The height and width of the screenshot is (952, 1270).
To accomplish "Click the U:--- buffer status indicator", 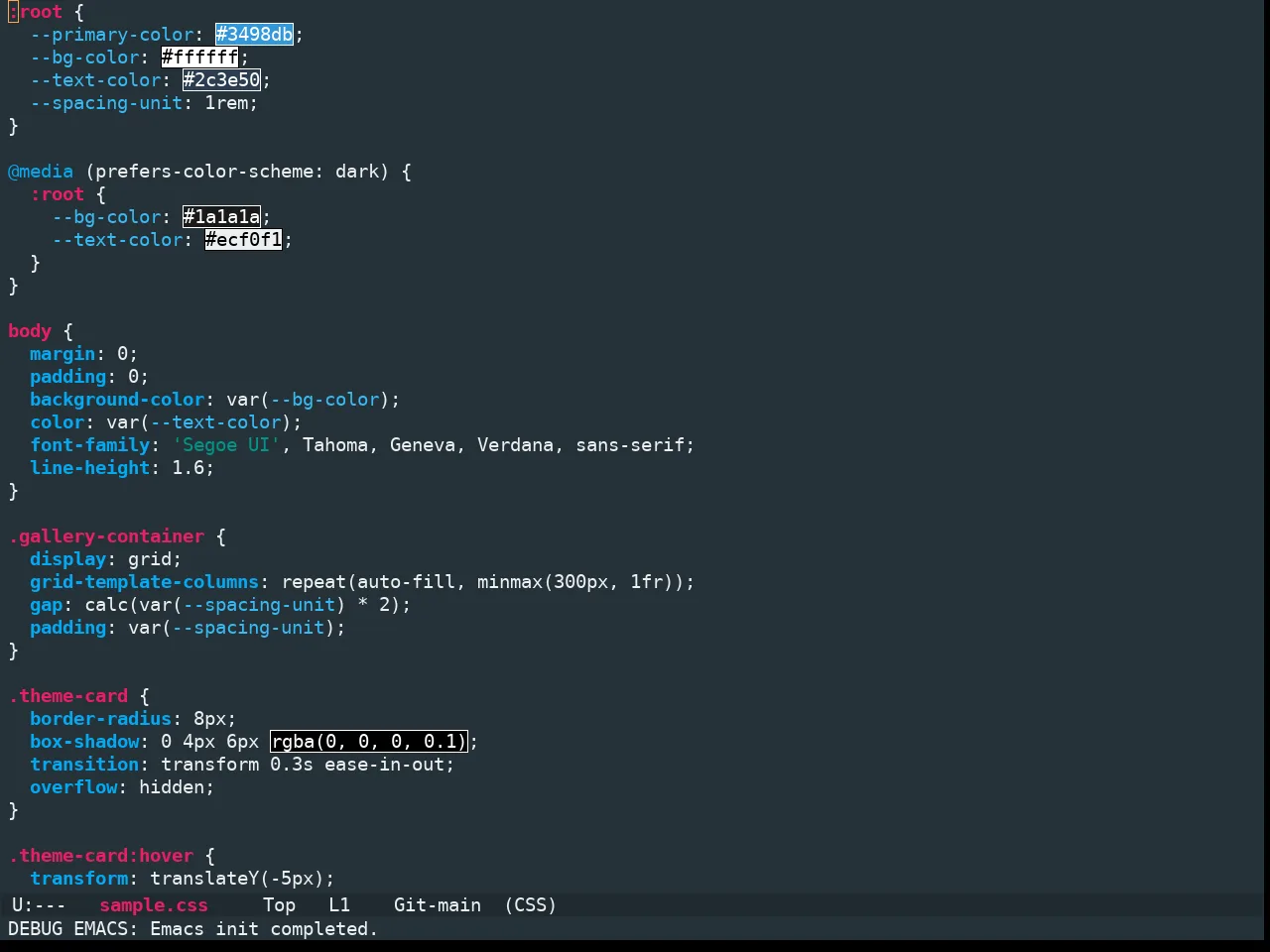I will (x=39, y=905).
